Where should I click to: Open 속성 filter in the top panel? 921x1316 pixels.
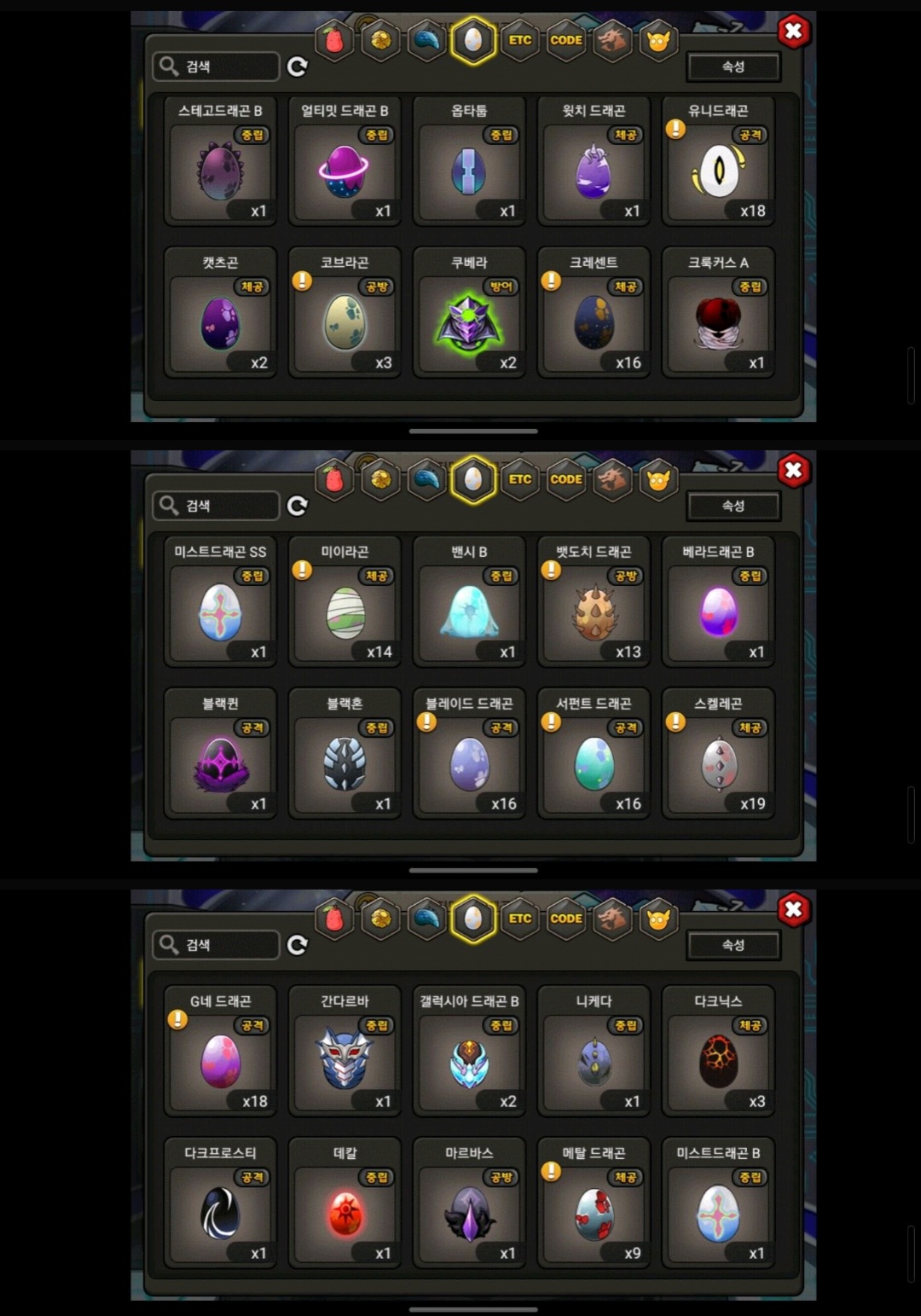tap(733, 67)
